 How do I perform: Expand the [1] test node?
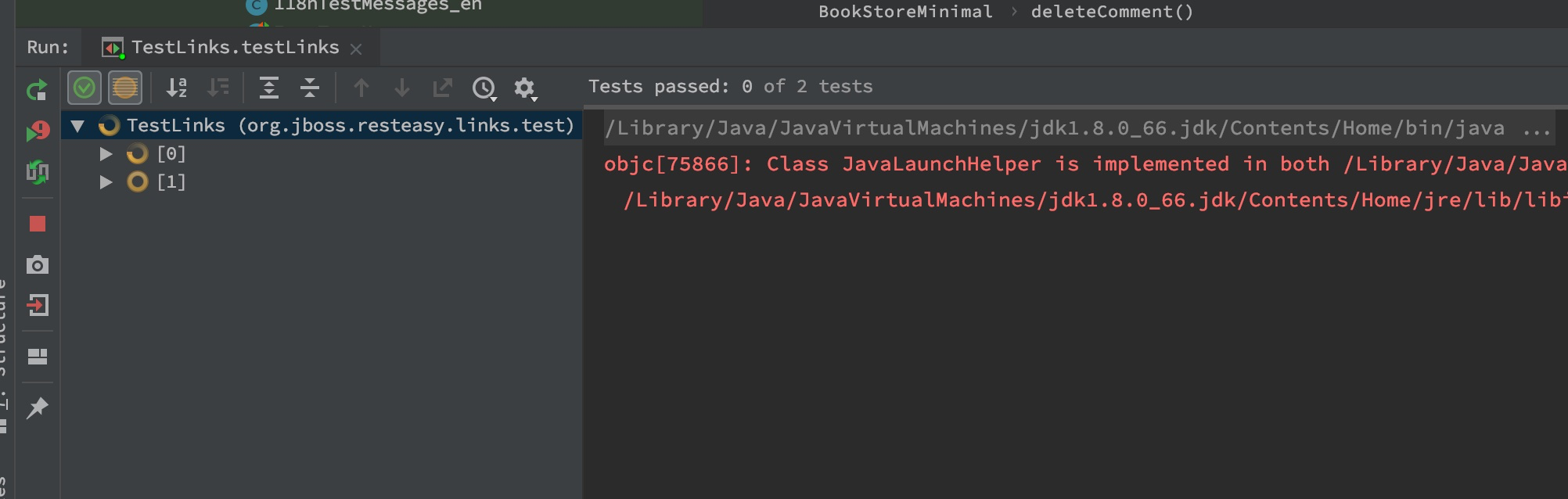(x=106, y=182)
